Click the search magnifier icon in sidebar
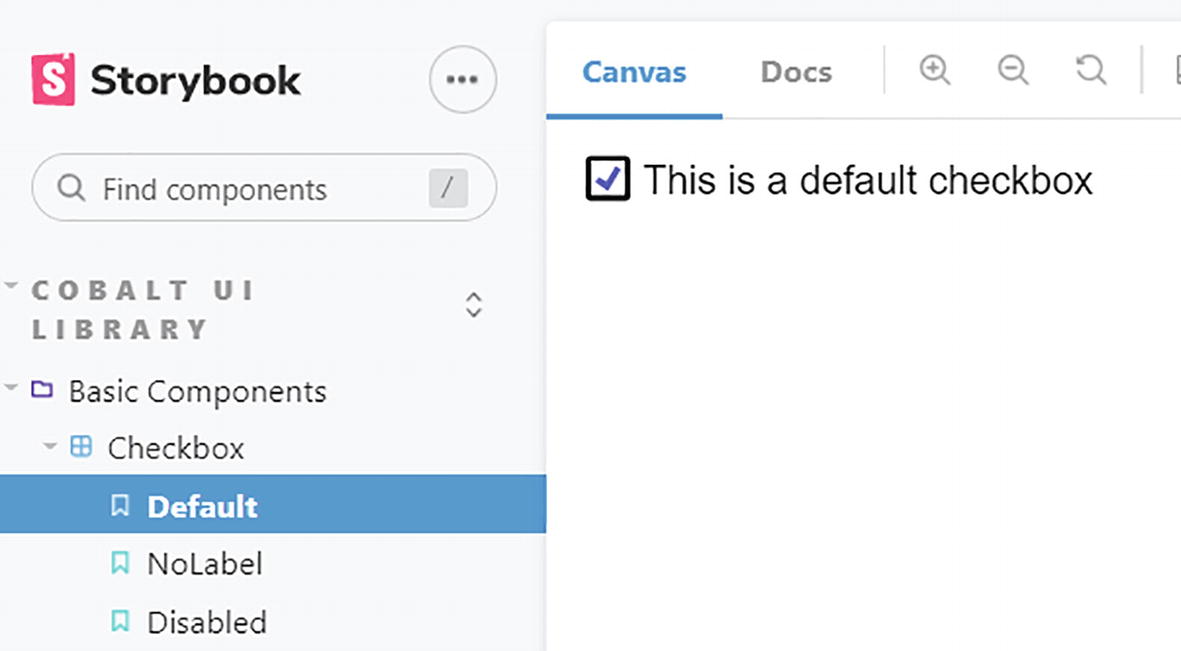 [x=71, y=188]
